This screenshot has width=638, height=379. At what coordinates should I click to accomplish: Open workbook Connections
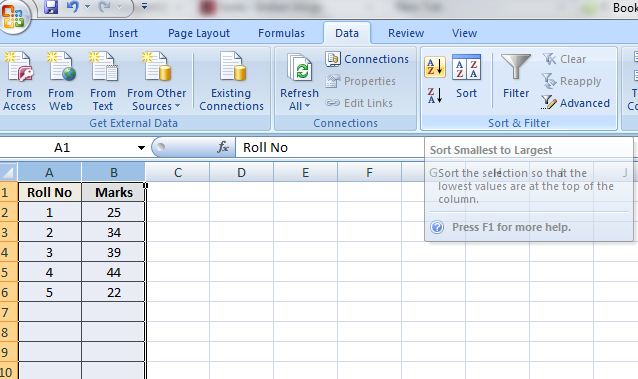point(367,59)
